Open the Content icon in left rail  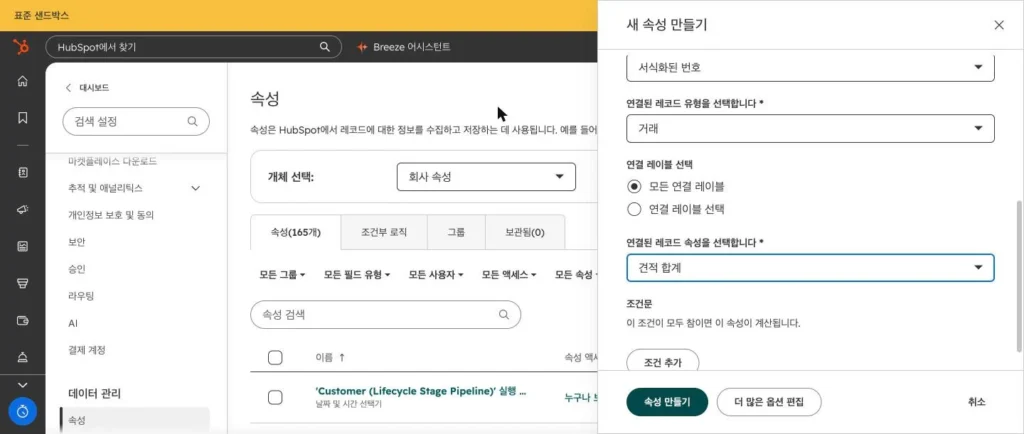tap(22, 247)
